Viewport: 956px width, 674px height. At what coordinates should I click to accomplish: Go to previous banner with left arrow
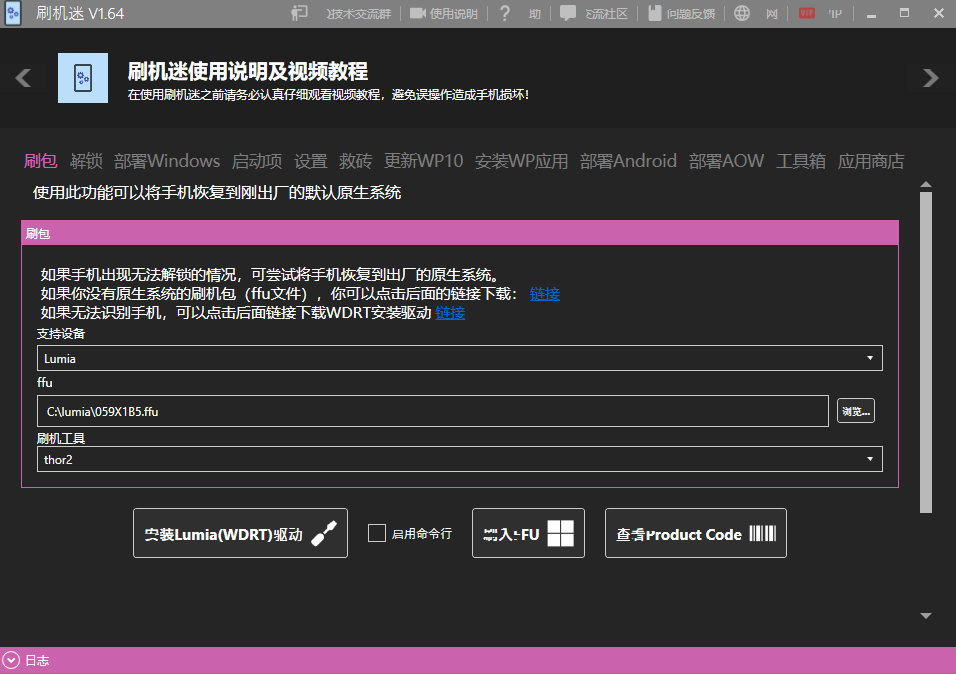[24, 78]
